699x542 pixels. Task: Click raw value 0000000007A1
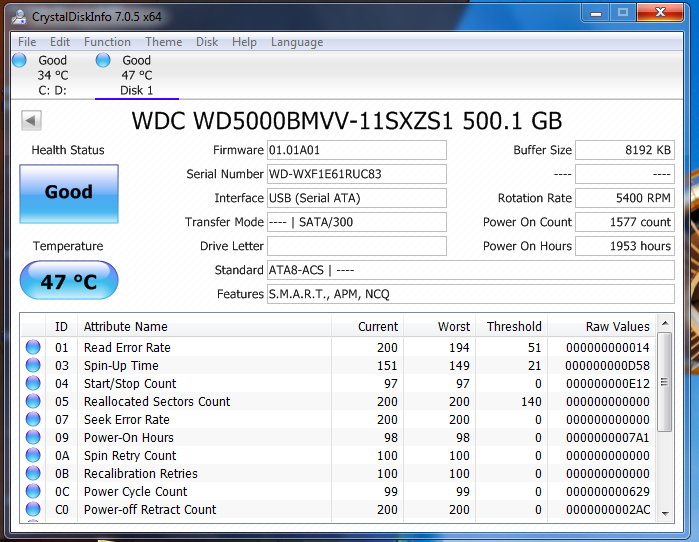click(608, 438)
